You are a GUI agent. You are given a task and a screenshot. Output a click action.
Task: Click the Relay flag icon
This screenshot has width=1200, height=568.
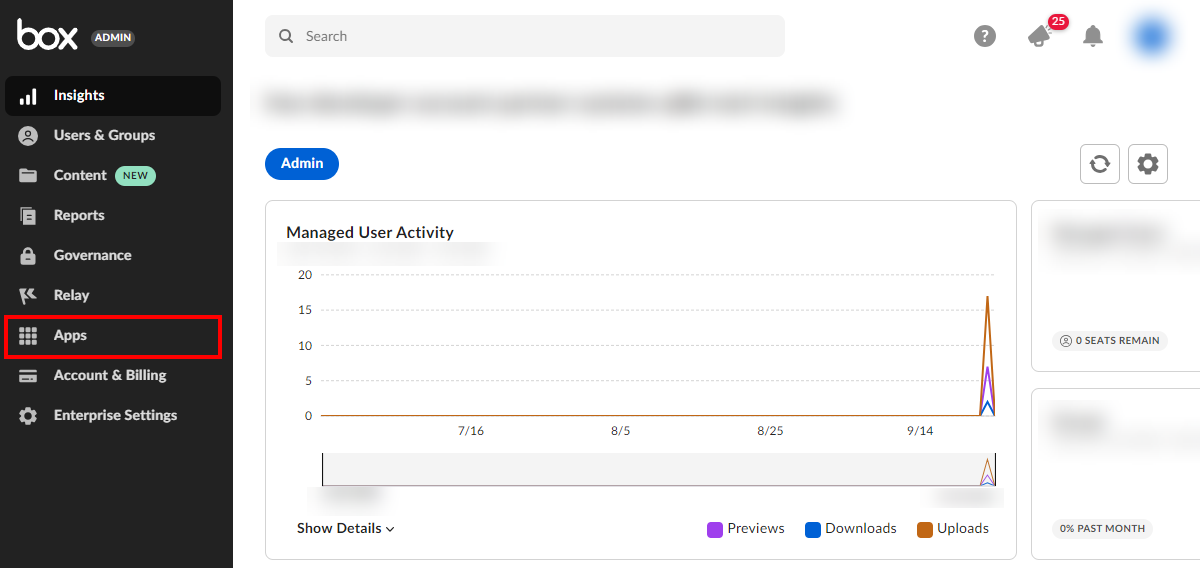(28, 296)
